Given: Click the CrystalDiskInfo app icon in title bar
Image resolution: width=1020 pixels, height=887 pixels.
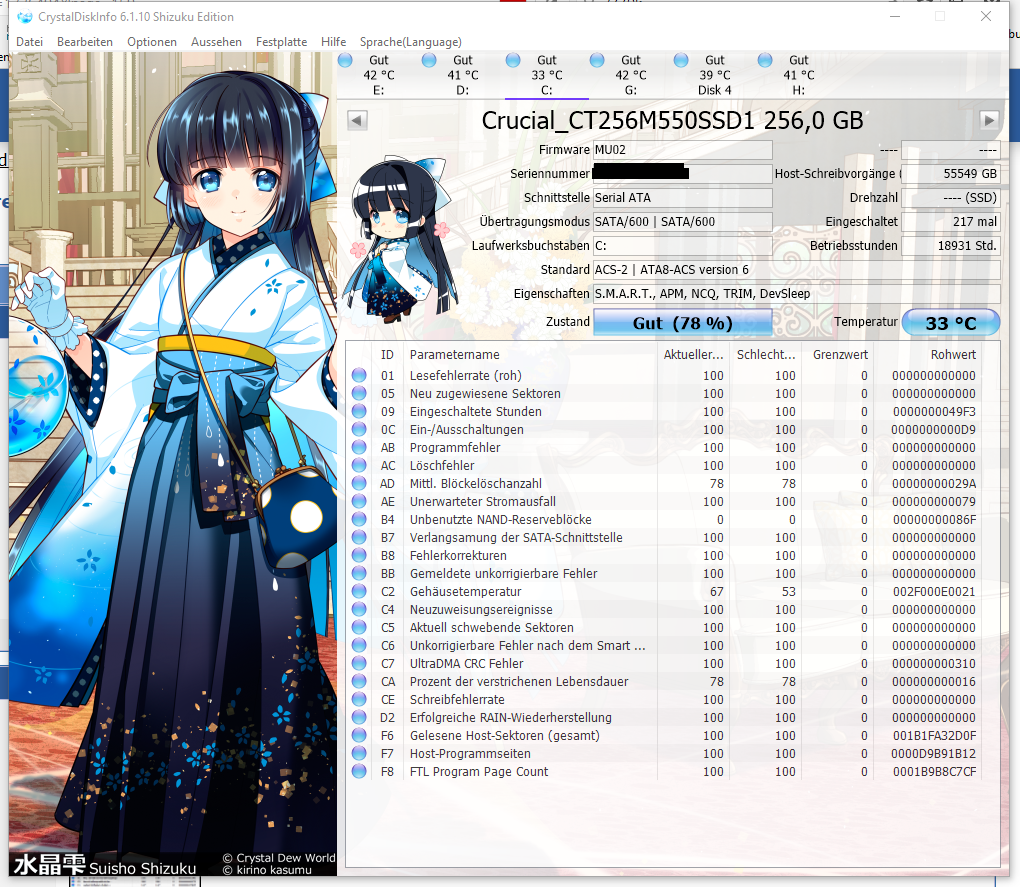Looking at the screenshot, I should tap(25, 17).
